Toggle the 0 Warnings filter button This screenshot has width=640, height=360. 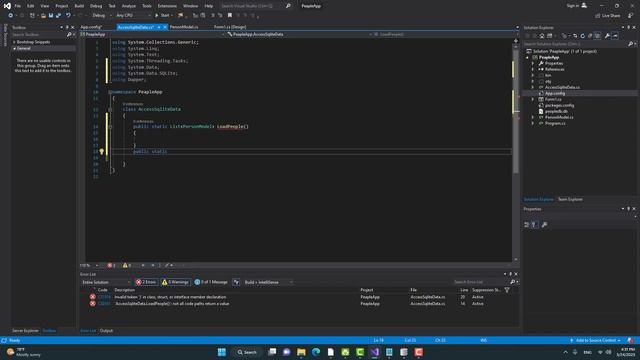point(175,282)
